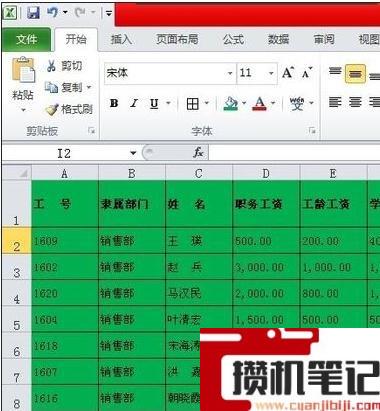Select column D header
The image size is (380, 411).
click(266, 173)
